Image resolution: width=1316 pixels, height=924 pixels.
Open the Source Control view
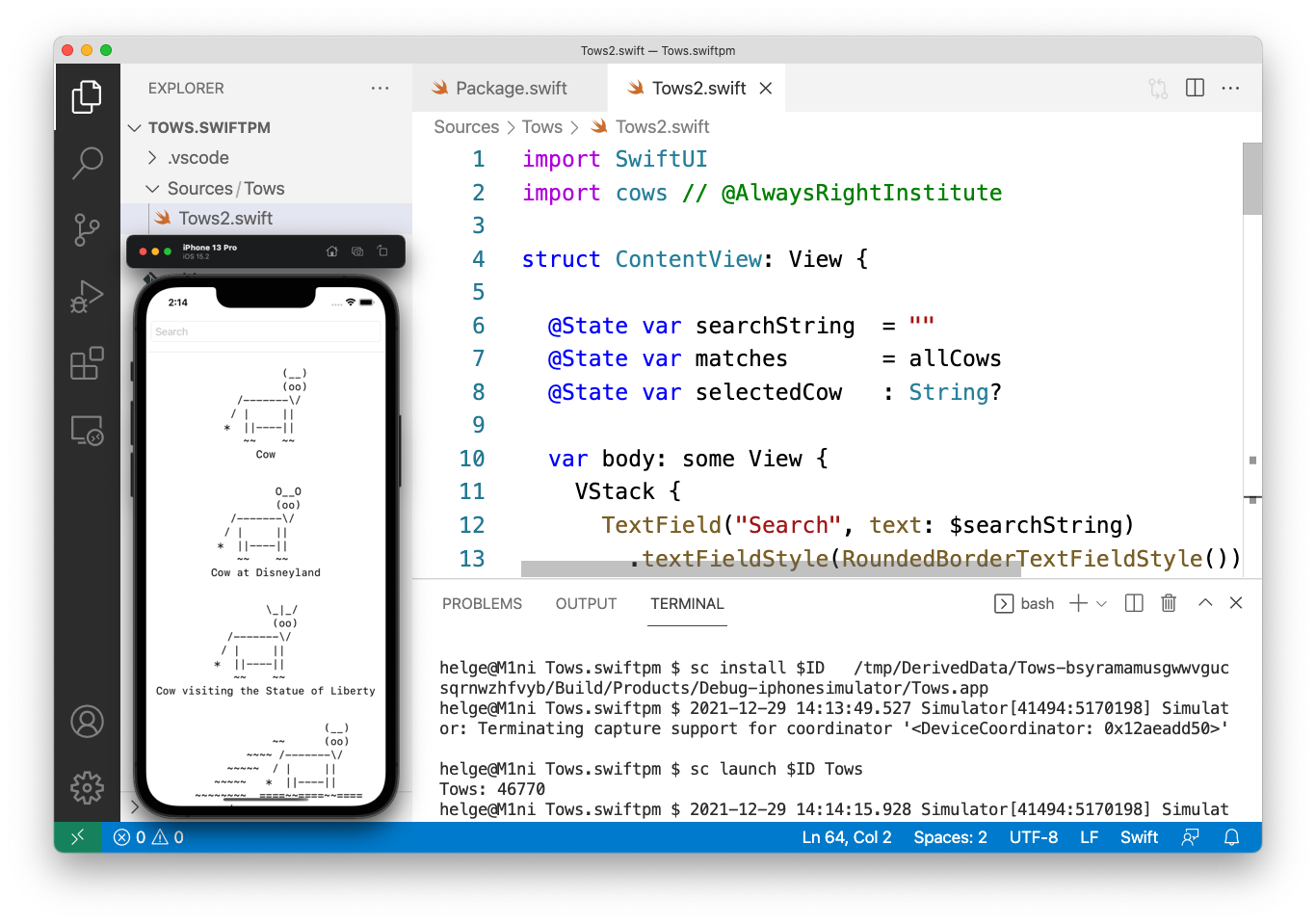[87, 229]
